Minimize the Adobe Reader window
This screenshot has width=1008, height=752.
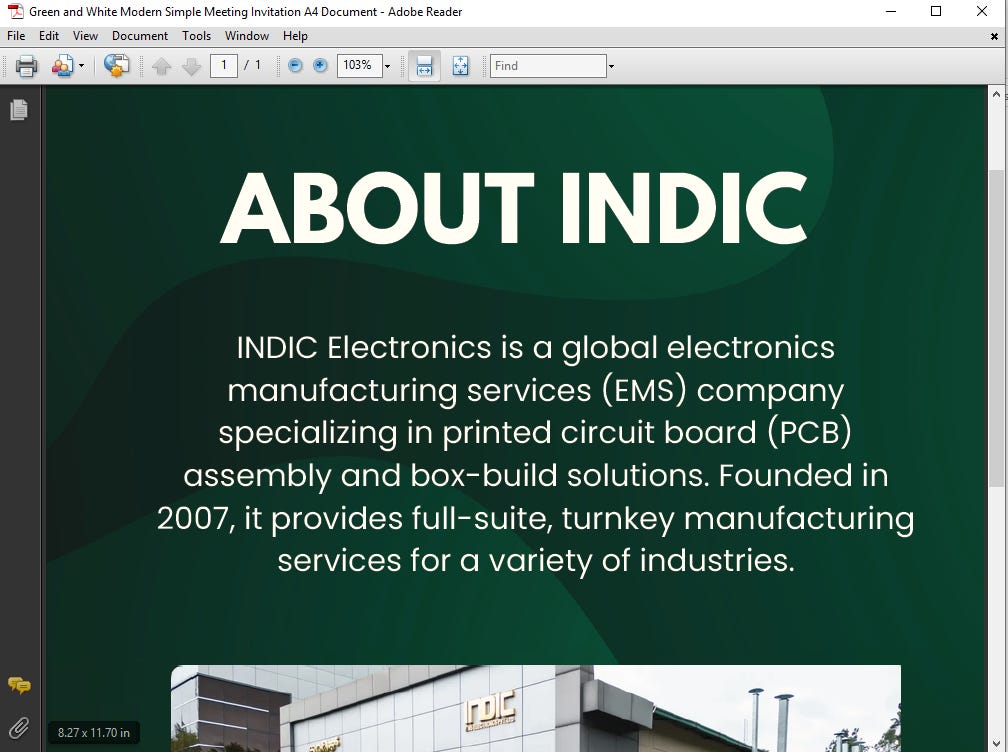coord(891,12)
